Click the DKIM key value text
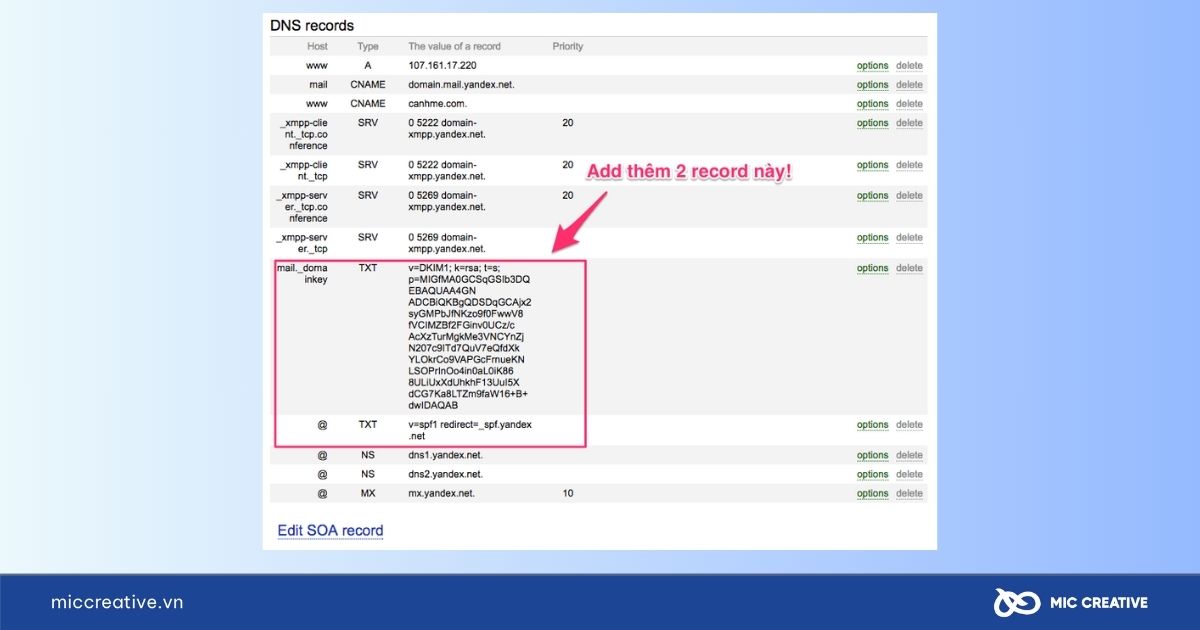 tap(470, 337)
